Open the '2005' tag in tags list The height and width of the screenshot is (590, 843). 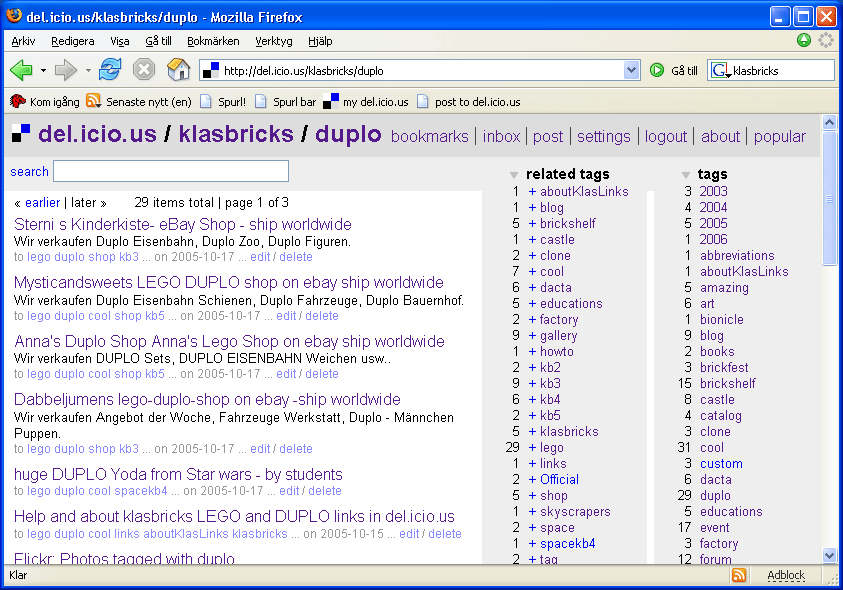(x=713, y=223)
